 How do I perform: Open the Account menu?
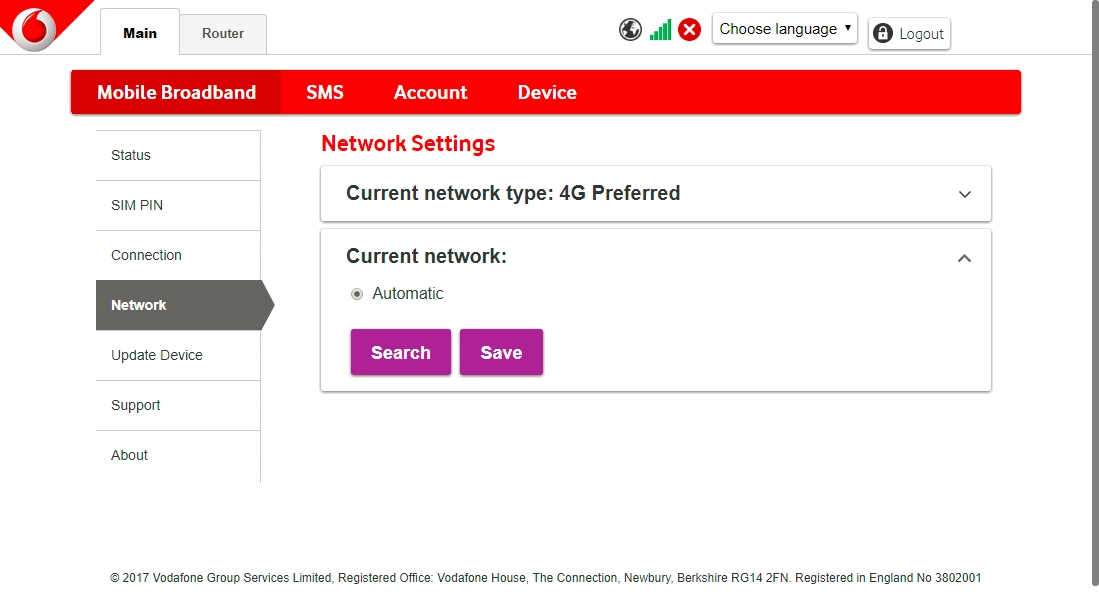pos(430,92)
